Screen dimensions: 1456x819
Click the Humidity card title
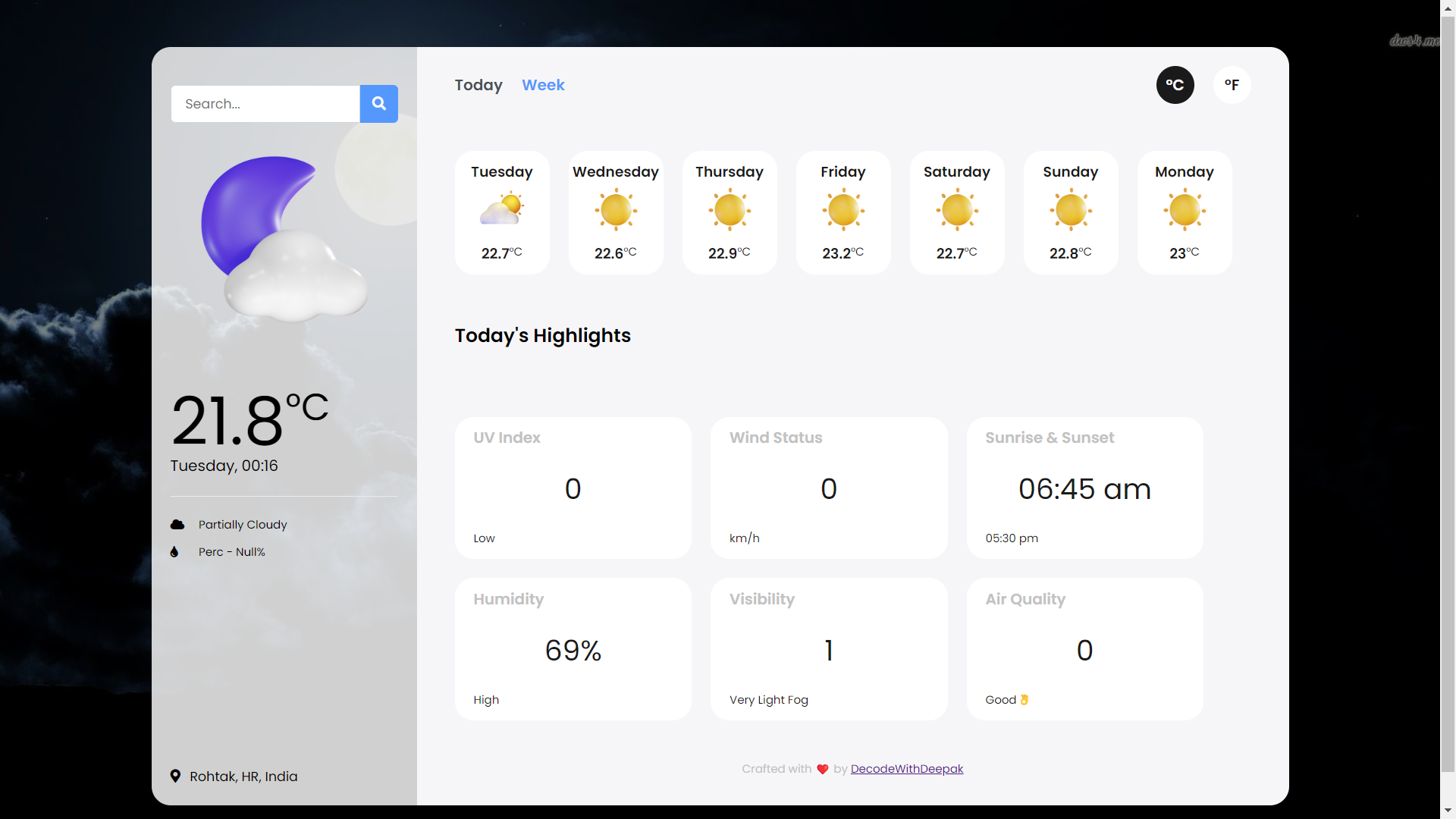(508, 599)
